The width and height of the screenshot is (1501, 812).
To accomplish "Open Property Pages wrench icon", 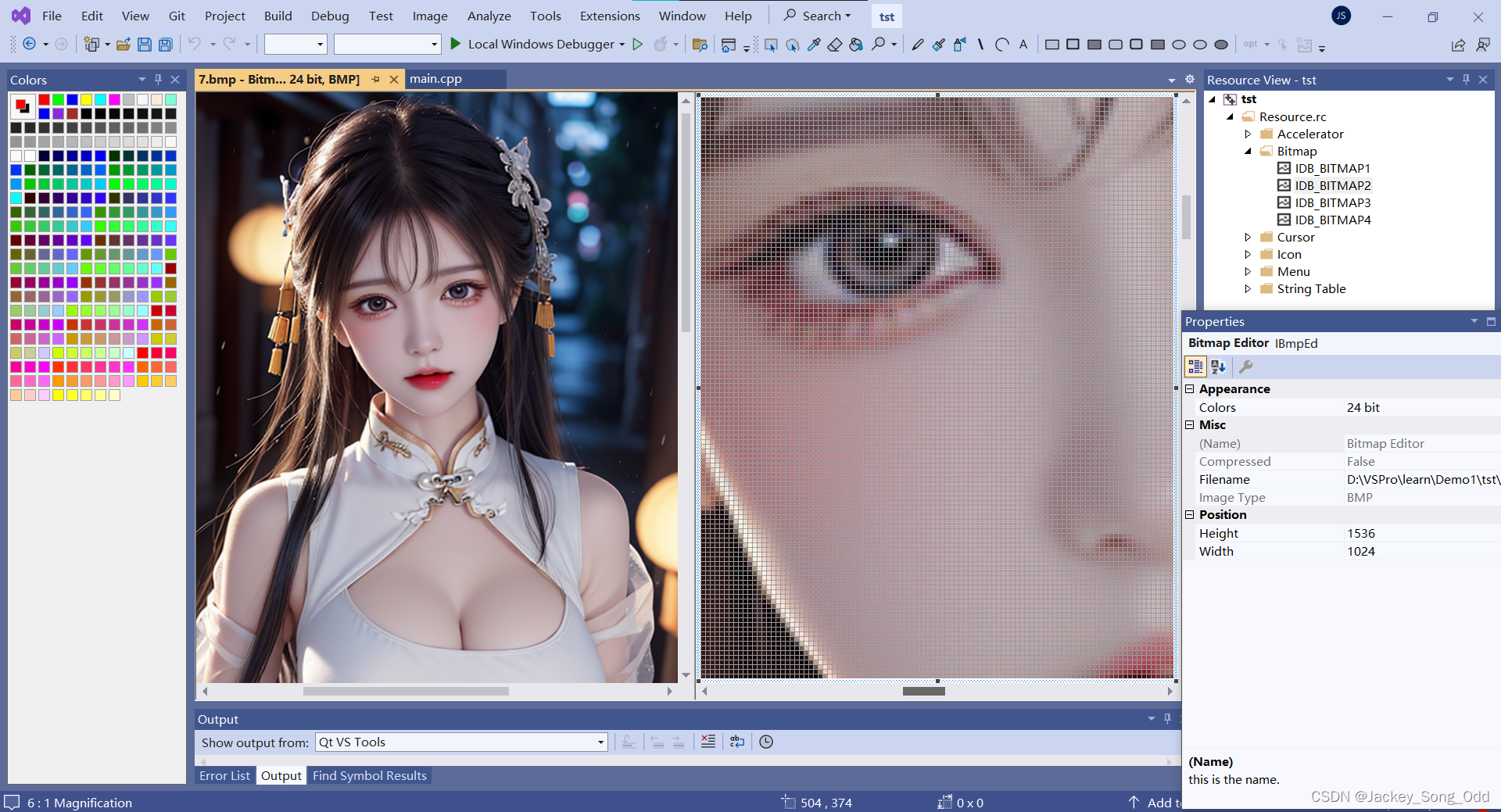I will (1246, 367).
